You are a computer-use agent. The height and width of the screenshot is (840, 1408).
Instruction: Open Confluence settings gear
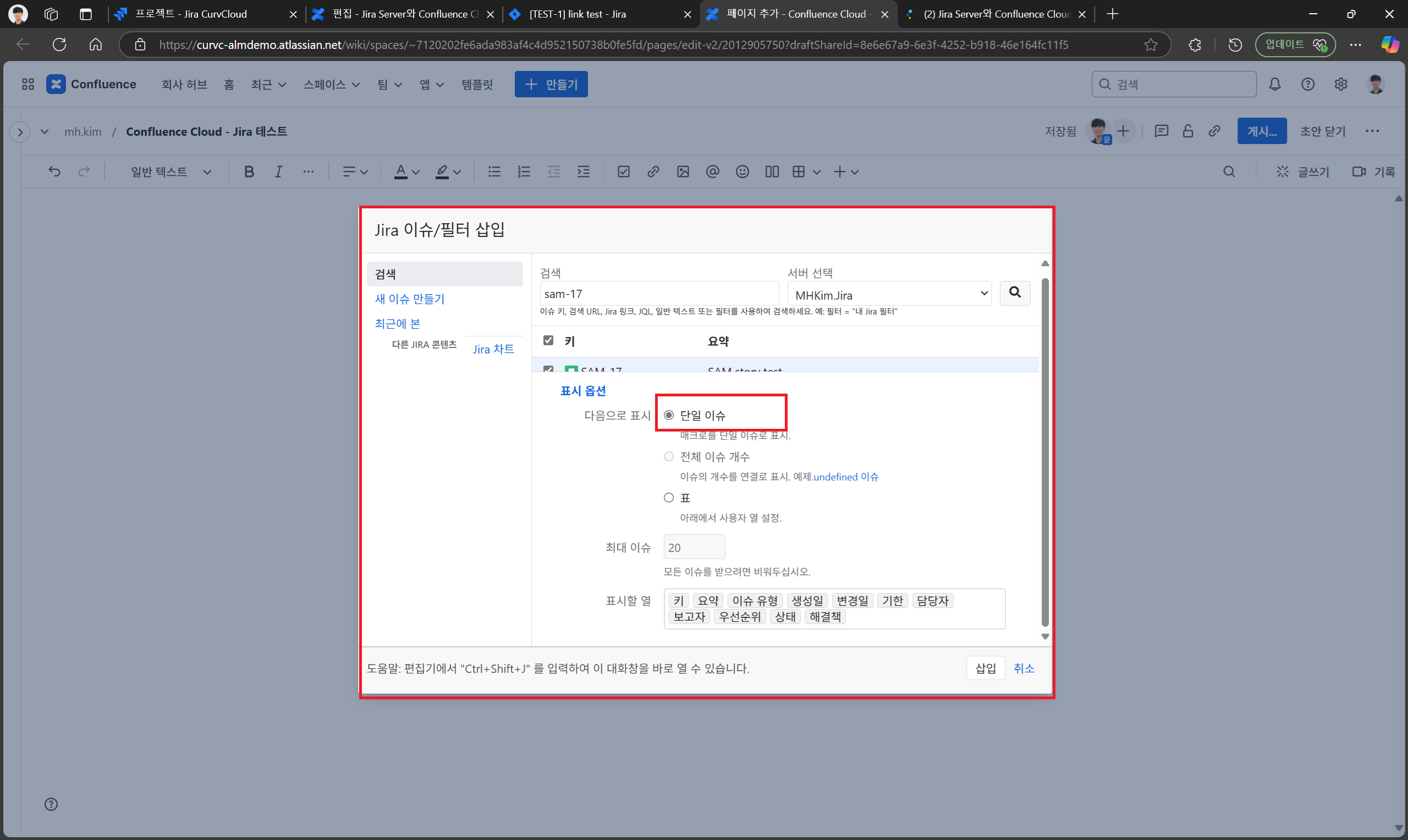click(x=1341, y=84)
